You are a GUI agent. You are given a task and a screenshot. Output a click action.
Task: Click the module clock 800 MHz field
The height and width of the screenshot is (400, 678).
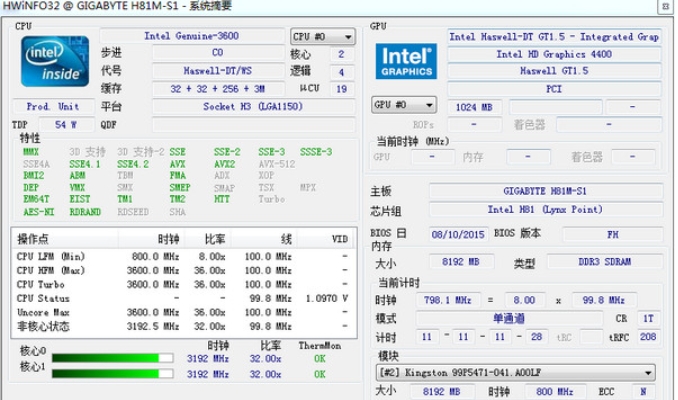[555, 392]
